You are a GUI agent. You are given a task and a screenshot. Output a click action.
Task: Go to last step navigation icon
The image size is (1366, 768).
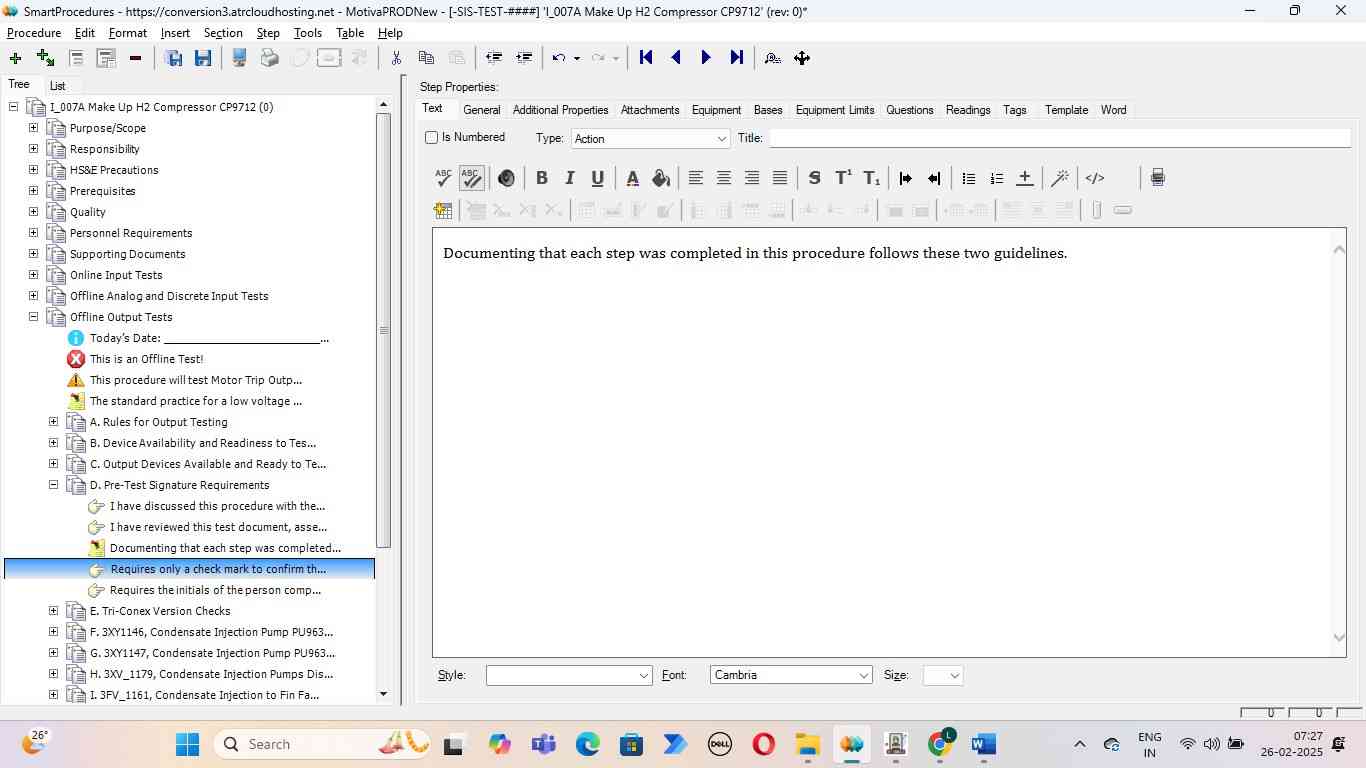[x=737, y=58]
